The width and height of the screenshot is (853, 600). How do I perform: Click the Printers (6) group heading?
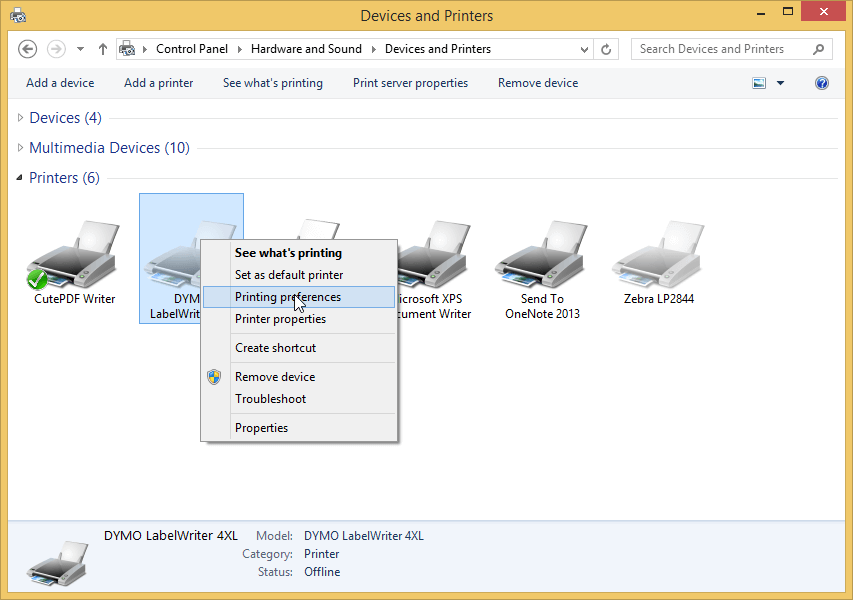pyautogui.click(x=64, y=177)
